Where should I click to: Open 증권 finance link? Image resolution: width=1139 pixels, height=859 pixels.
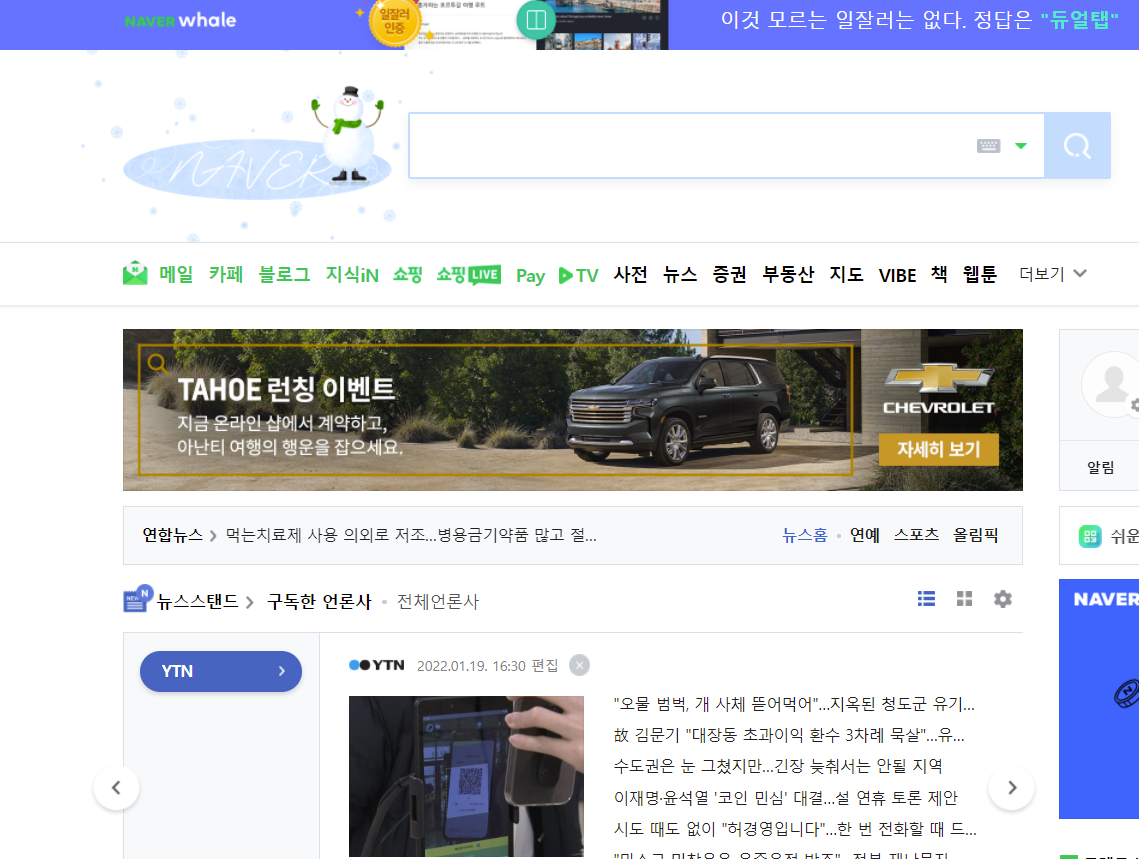tap(729, 274)
